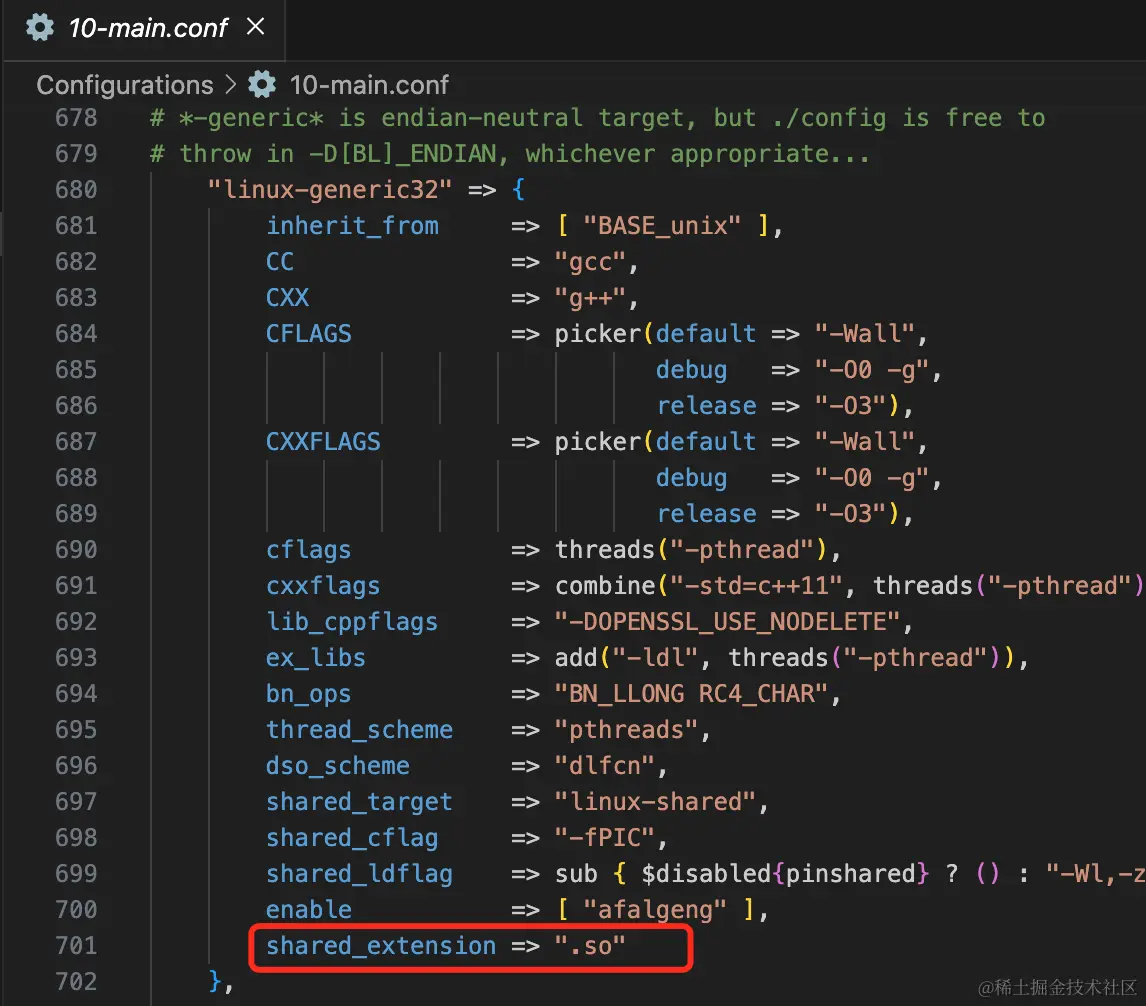Open the Configurations breadcrumb item
Viewport: 1146px width, 1006px height.
point(123,85)
